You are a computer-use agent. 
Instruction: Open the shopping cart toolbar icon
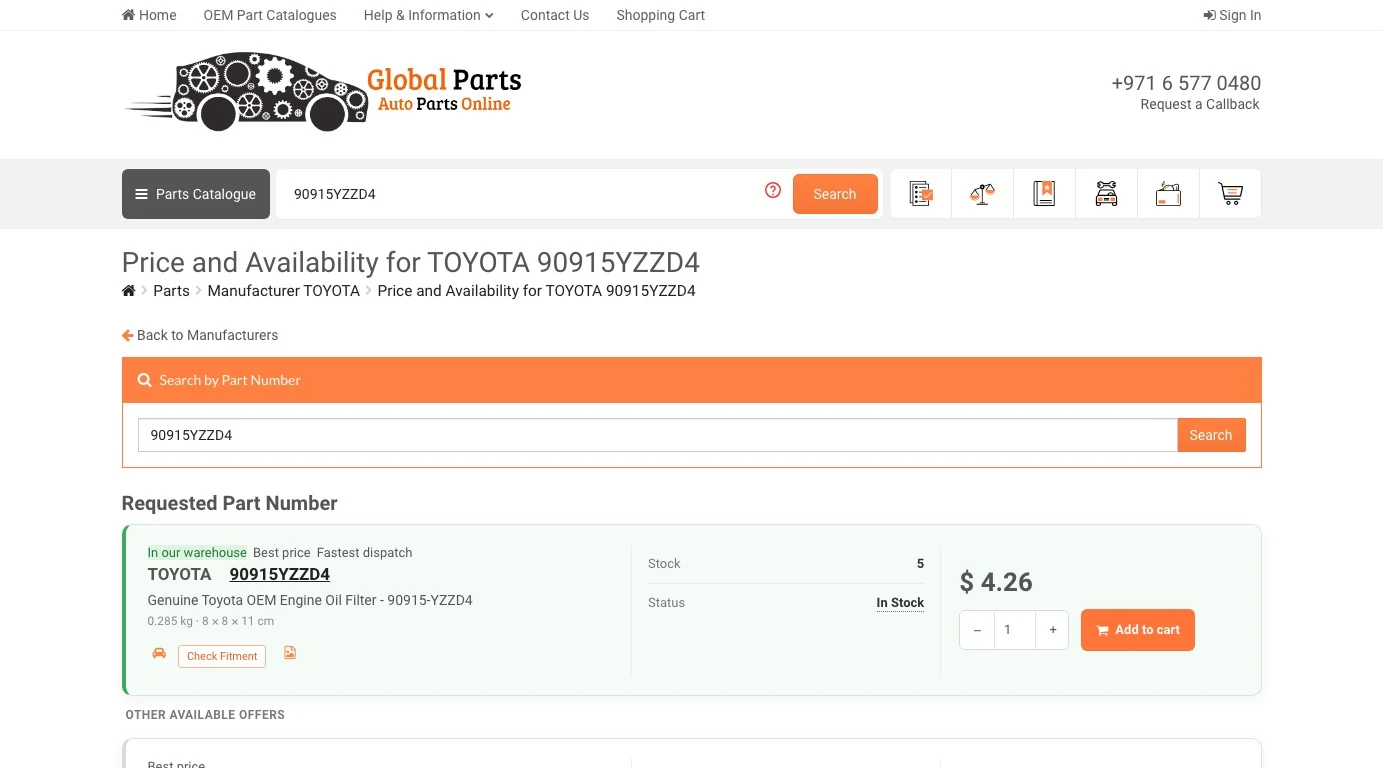pos(1230,194)
